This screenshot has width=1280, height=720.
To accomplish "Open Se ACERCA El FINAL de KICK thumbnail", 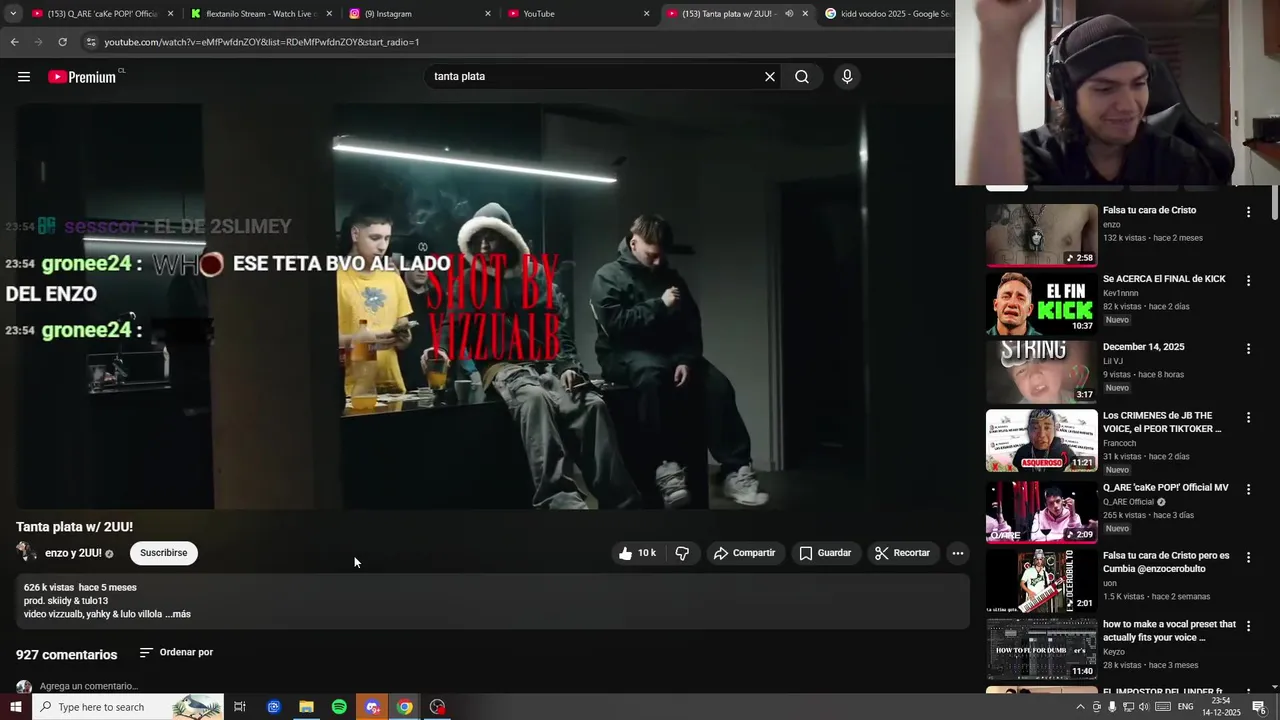I will click(1042, 303).
